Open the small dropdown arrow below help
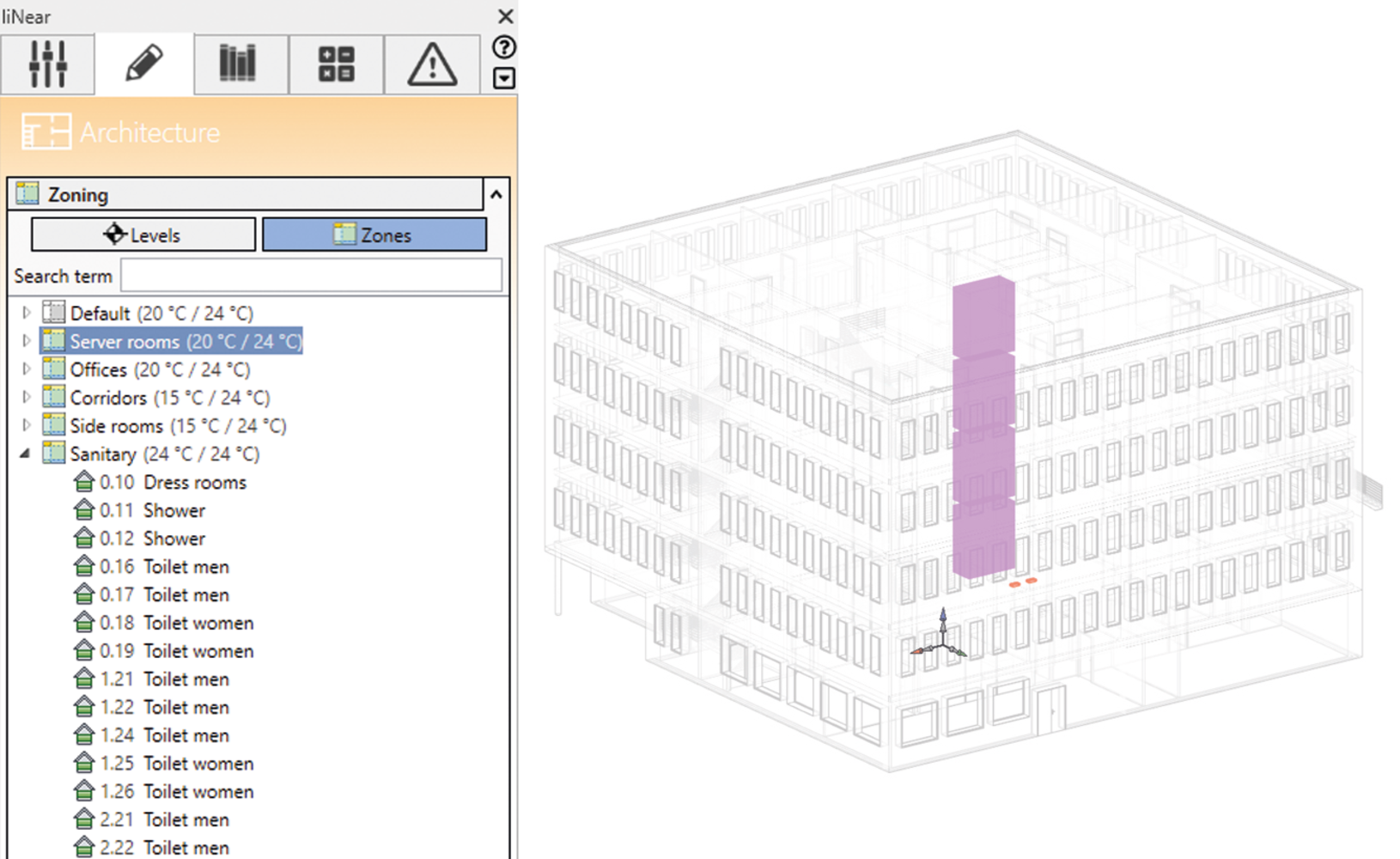Viewport: 1400px width, 859px height. pyautogui.click(x=504, y=78)
